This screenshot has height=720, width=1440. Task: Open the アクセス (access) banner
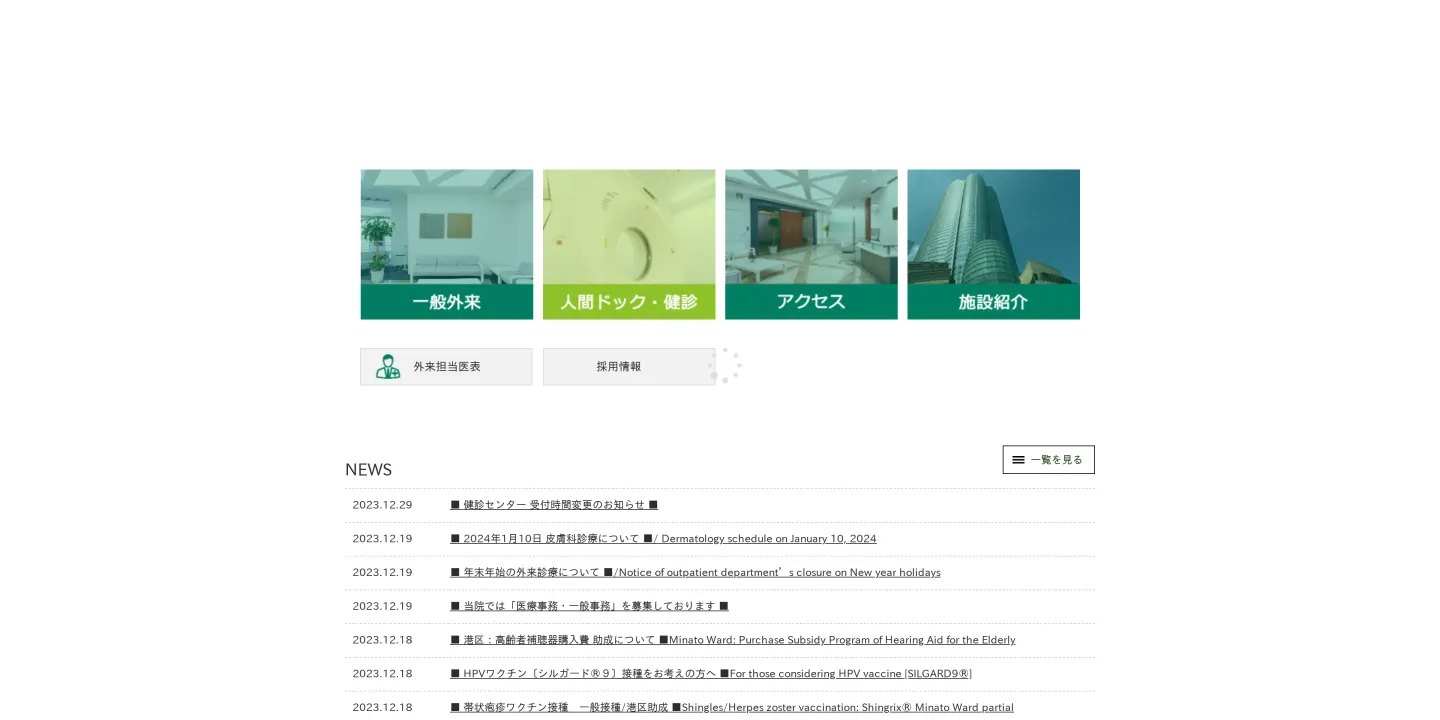point(811,302)
